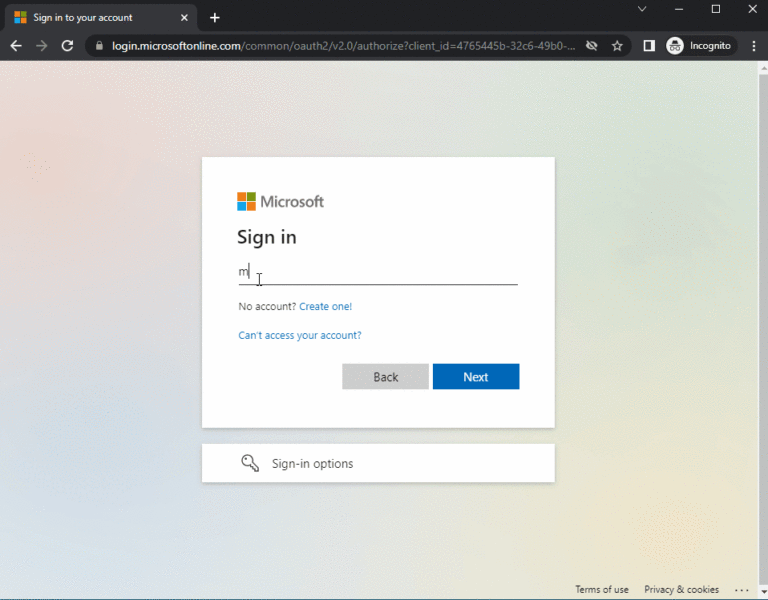Open a new tab with the plus button
The height and width of the screenshot is (600, 768).
tap(215, 17)
